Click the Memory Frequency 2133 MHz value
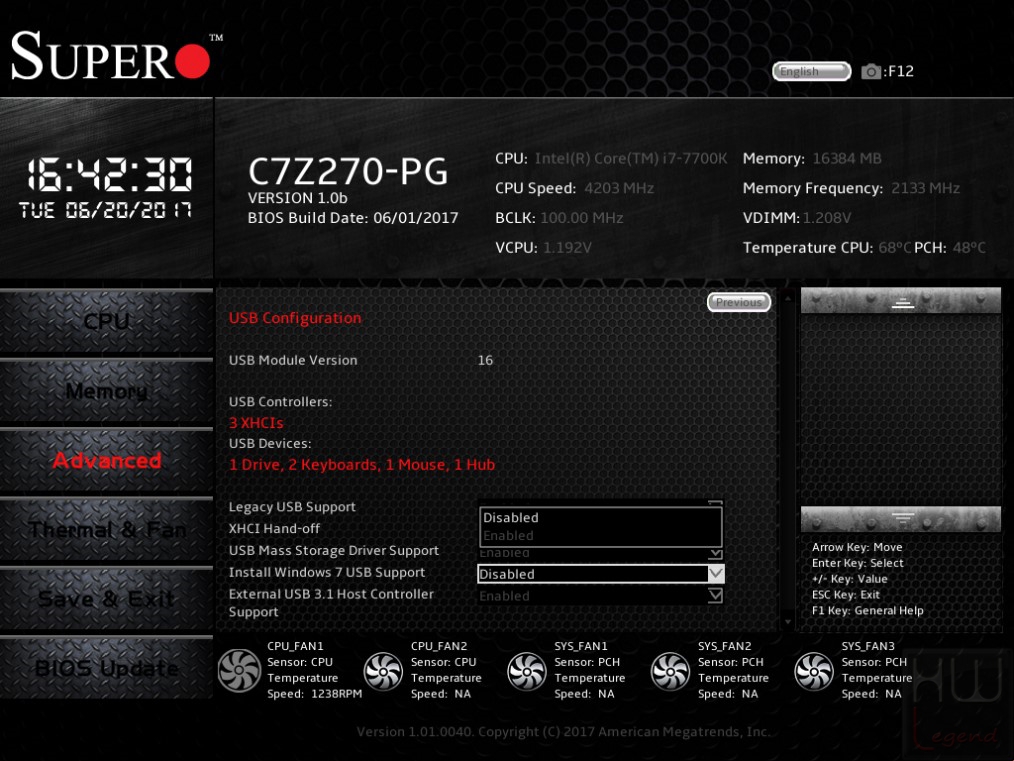The height and width of the screenshot is (761, 1014). [925, 188]
